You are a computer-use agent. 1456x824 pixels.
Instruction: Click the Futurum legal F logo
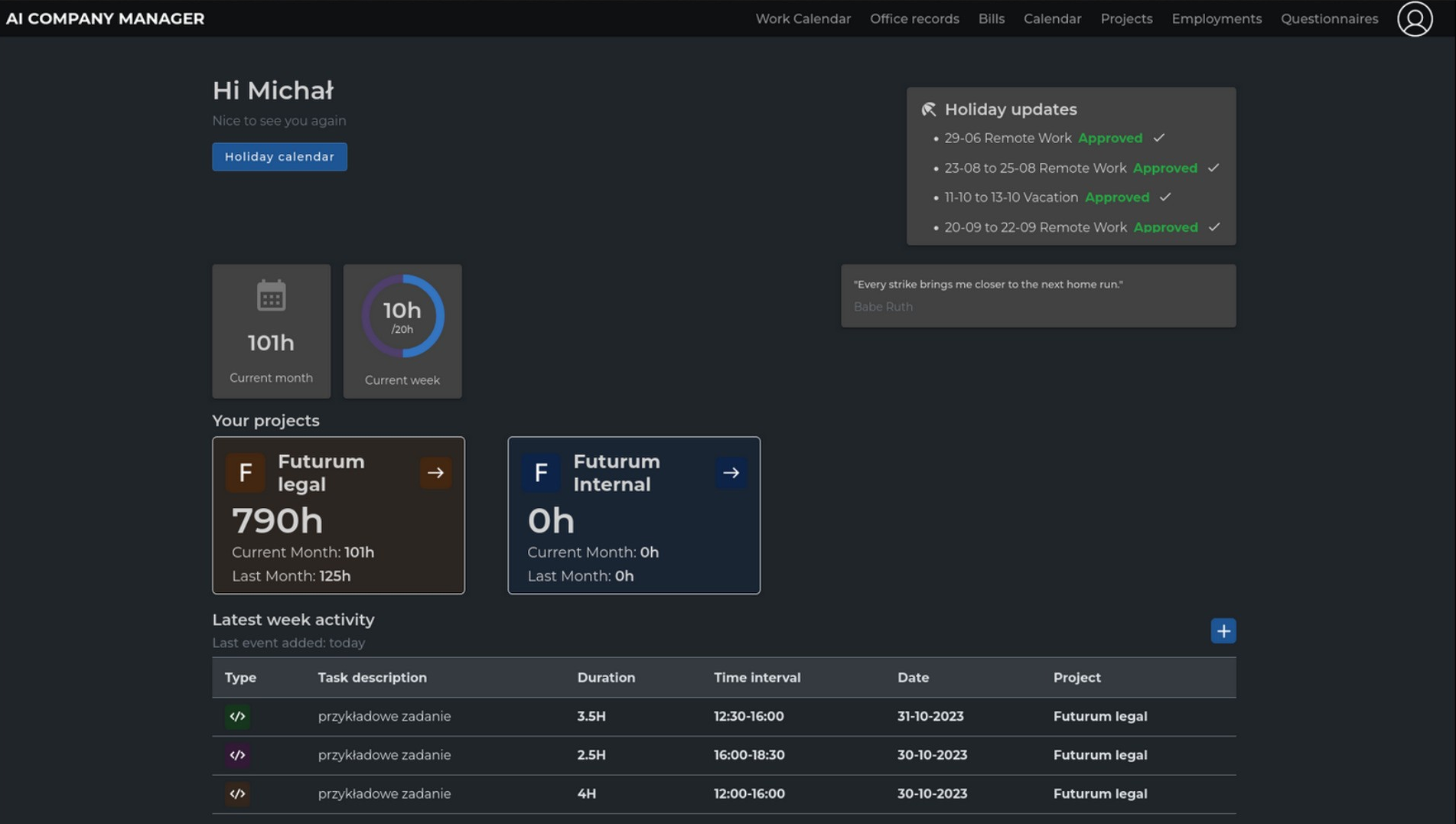coord(245,473)
